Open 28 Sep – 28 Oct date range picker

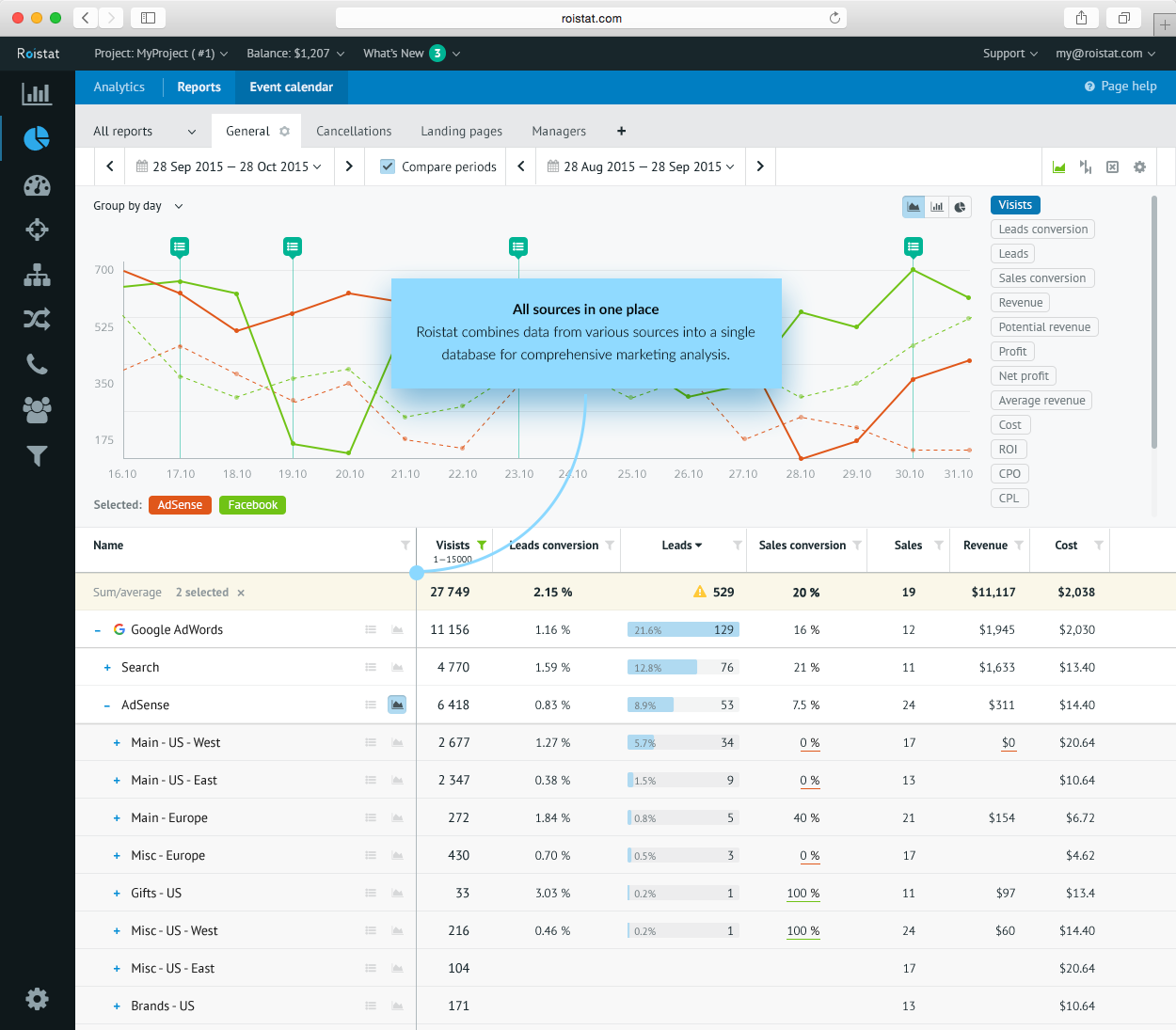tap(229, 166)
